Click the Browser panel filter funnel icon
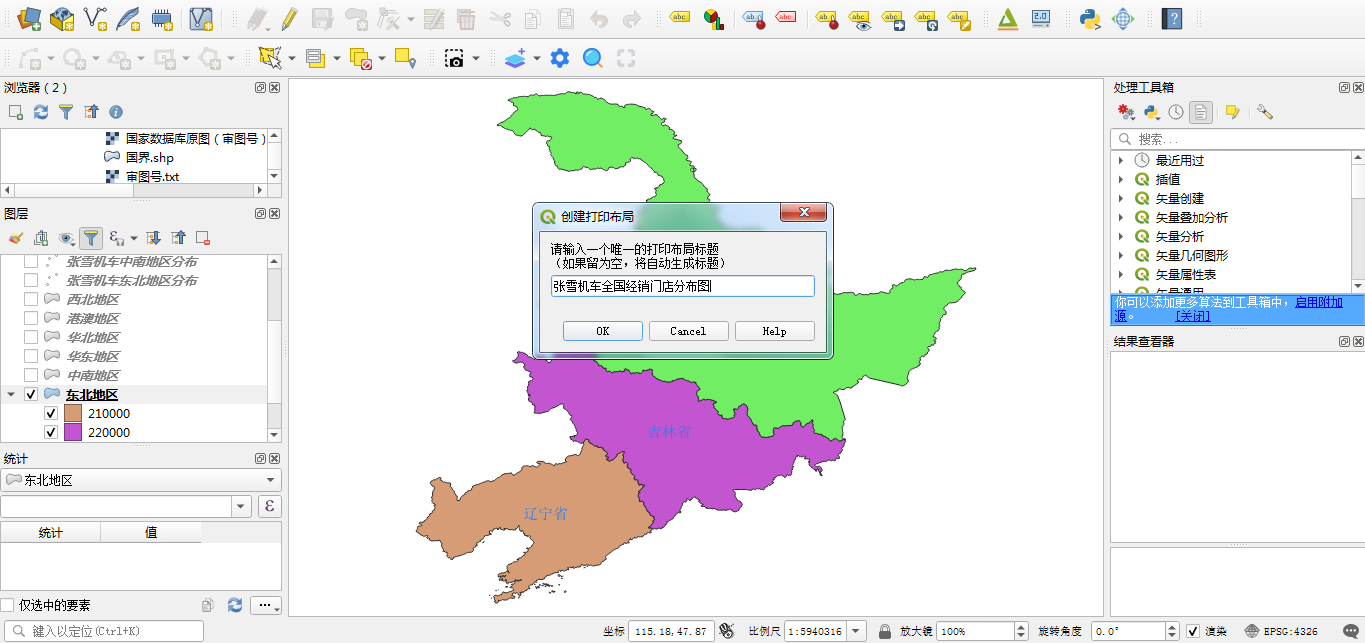The image size is (1365, 643). pyautogui.click(x=66, y=112)
